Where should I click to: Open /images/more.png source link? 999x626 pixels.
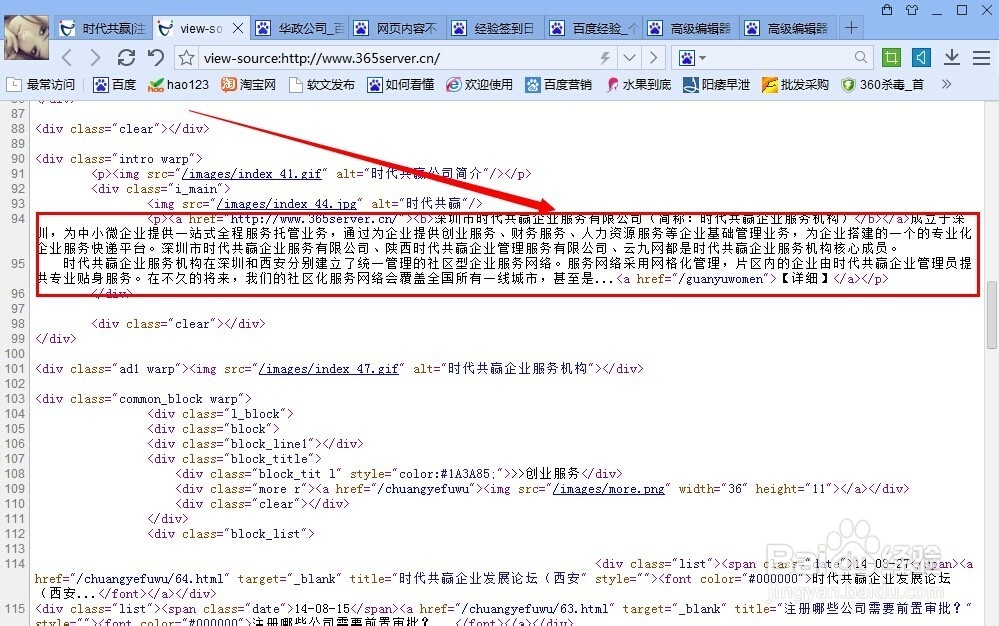click(x=608, y=489)
